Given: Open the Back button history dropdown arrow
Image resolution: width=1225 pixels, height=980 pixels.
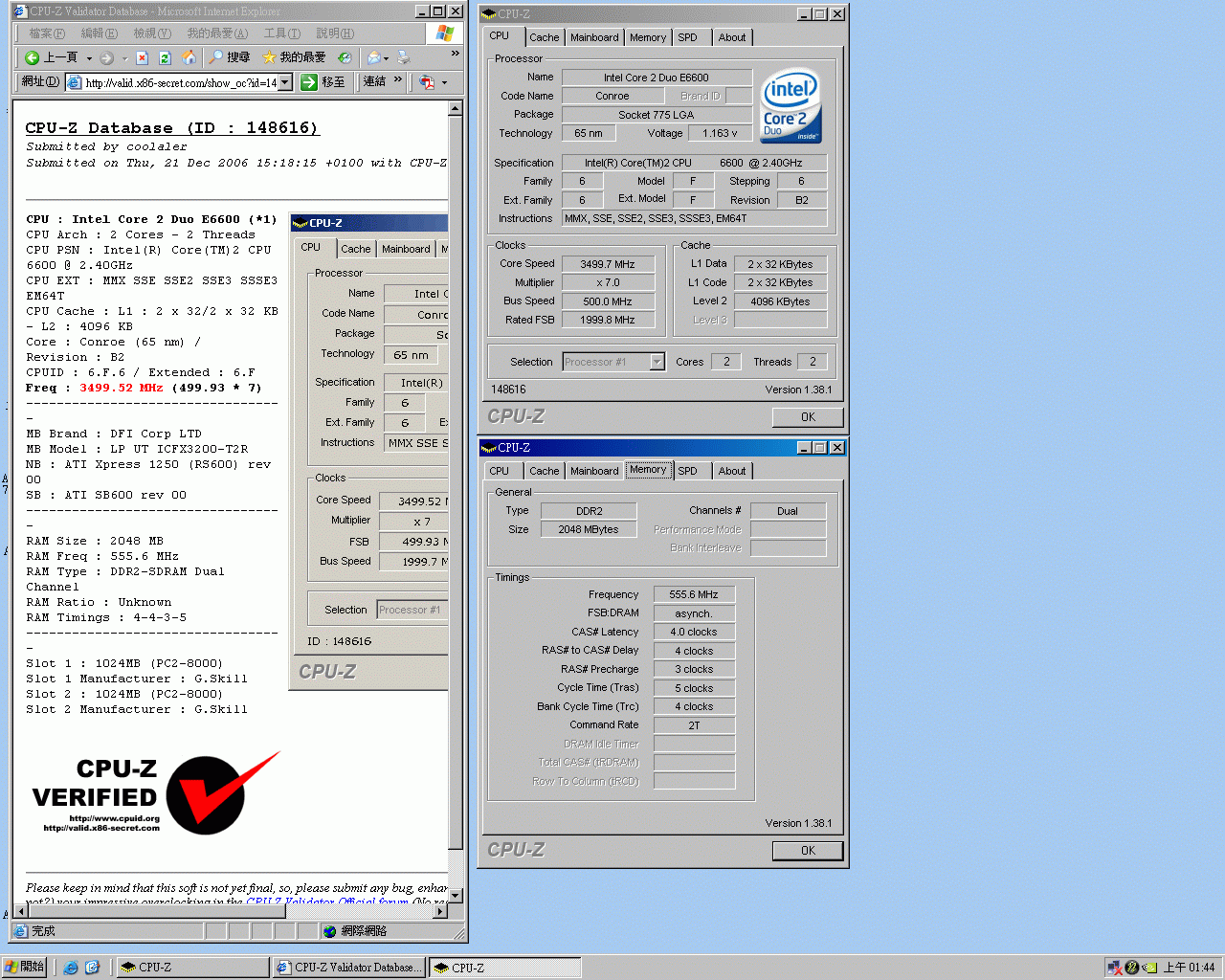Looking at the screenshot, I should pyautogui.click(x=89, y=58).
